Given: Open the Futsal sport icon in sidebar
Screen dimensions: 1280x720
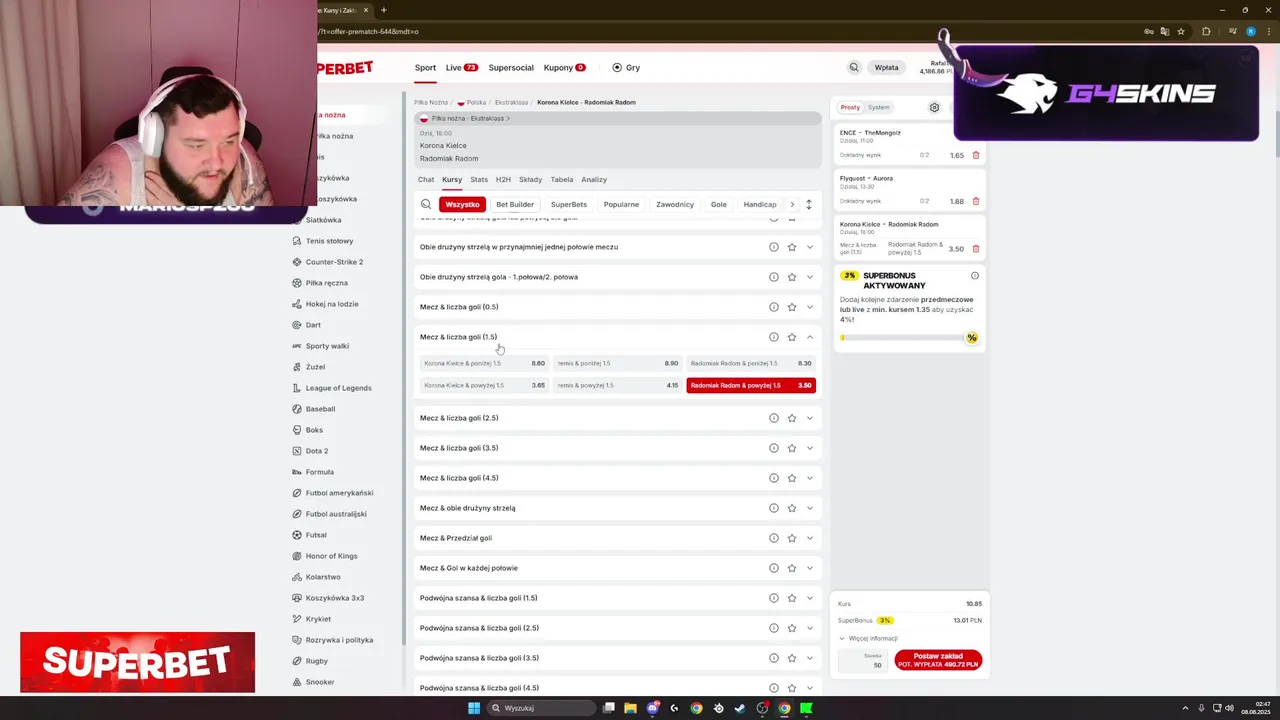Looking at the screenshot, I should pyautogui.click(x=297, y=535).
